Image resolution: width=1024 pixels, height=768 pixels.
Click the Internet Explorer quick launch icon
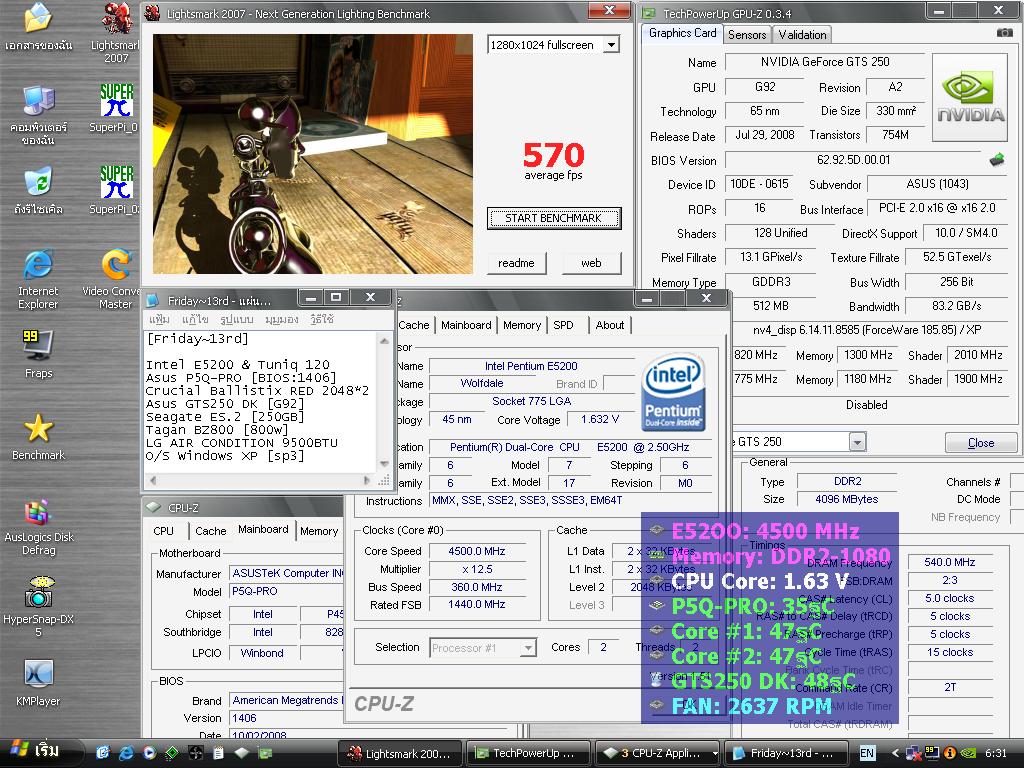[x=125, y=752]
